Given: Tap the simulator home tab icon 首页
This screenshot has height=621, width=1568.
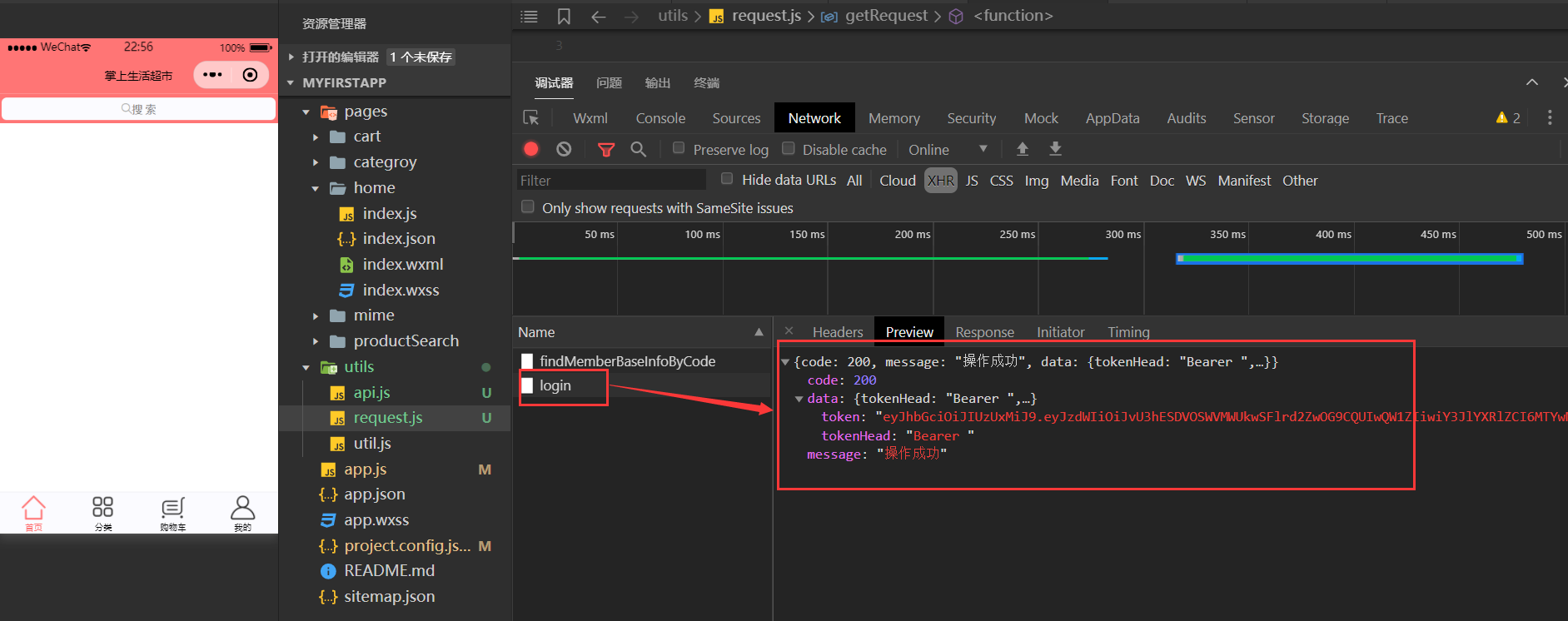Looking at the screenshot, I should 33,512.
